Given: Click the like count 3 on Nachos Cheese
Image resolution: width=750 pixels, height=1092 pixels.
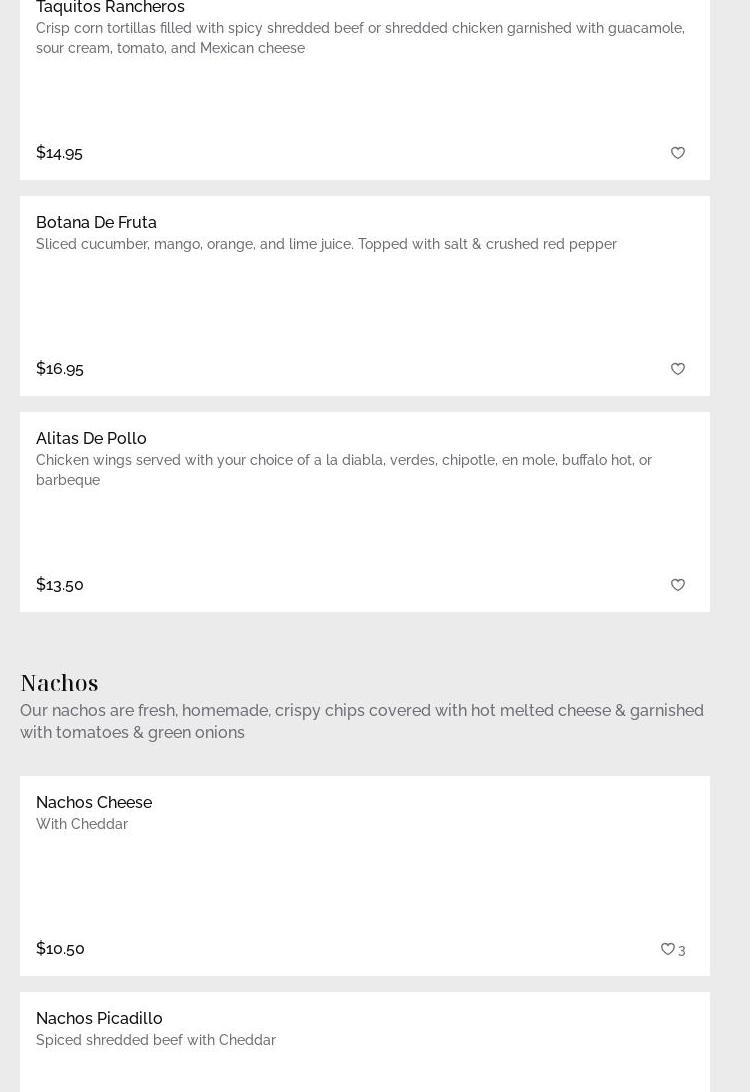Looking at the screenshot, I should pyautogui.click(x=682, y=950).
